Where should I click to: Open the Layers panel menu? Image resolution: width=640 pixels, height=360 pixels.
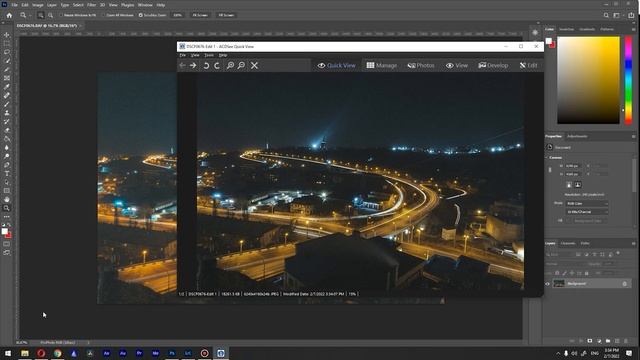(x=633, y=243)
